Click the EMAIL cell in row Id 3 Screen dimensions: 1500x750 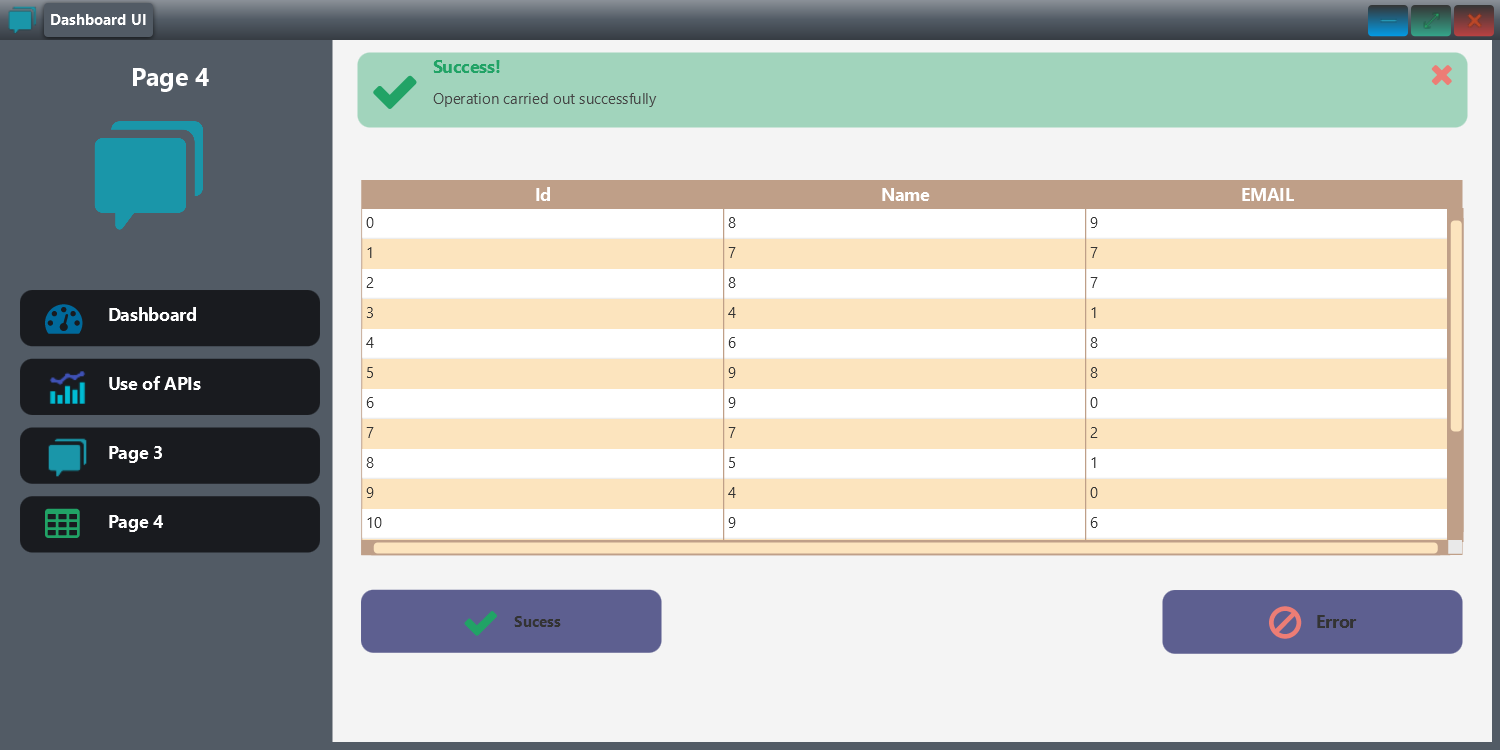(1267, 314)
